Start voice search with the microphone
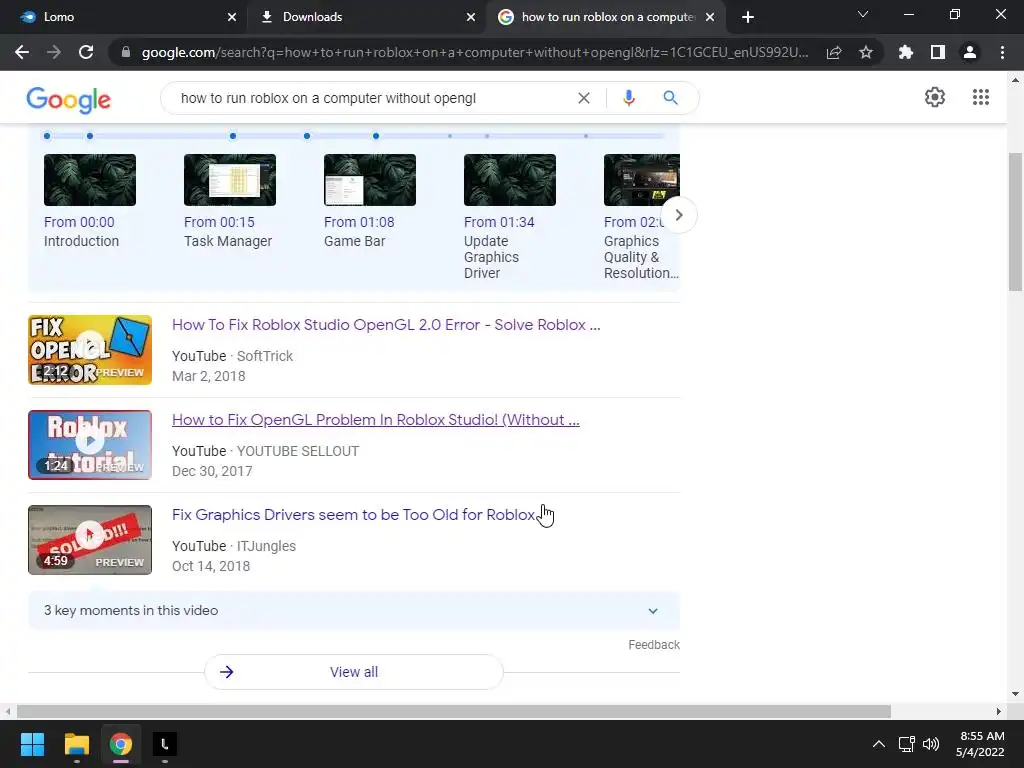Screen dimensions: 1024x768 click(x=628, y=98)
